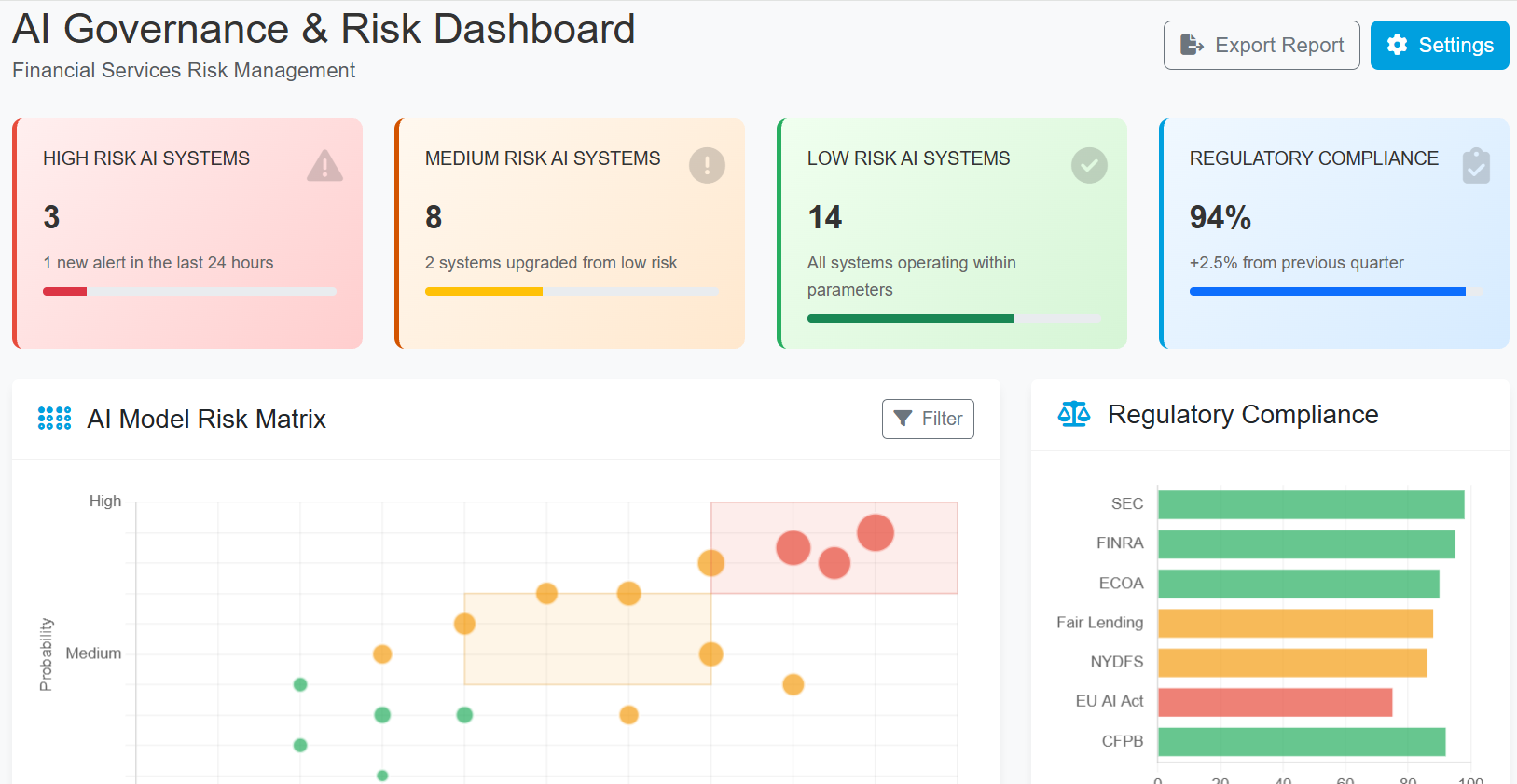
Task: Click the EU AI Act red bar
Action: coord(1276,703)
